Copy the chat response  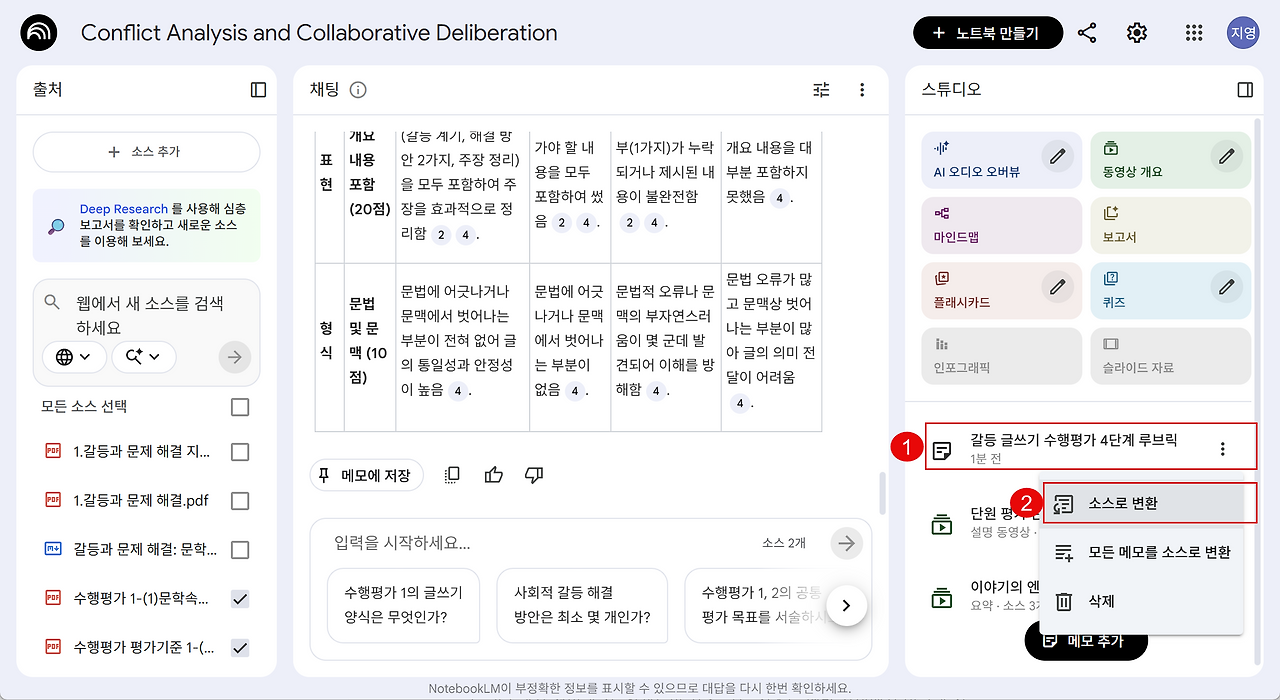tap(452, 475)
